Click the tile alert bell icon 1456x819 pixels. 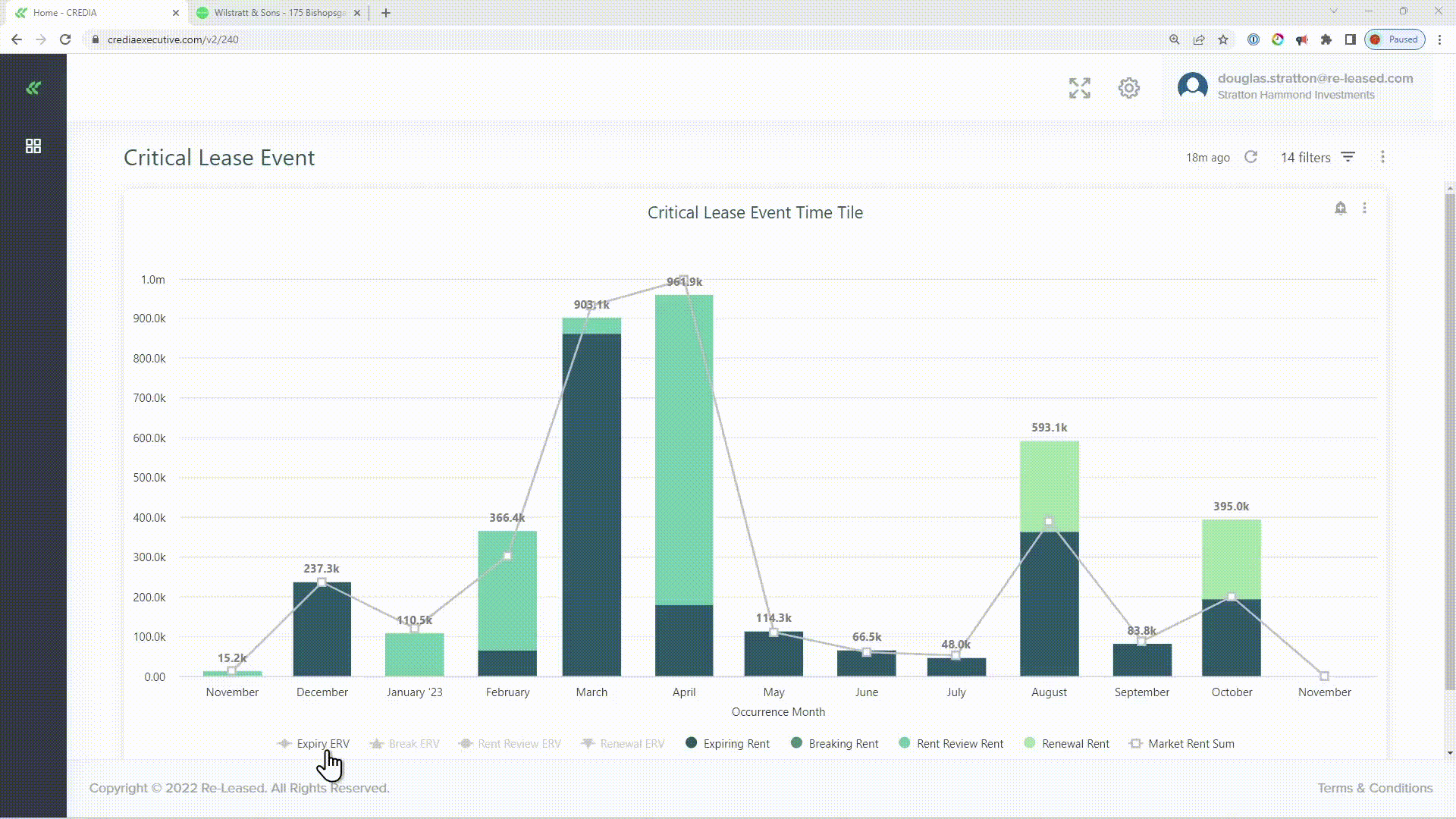point(1340,208)
